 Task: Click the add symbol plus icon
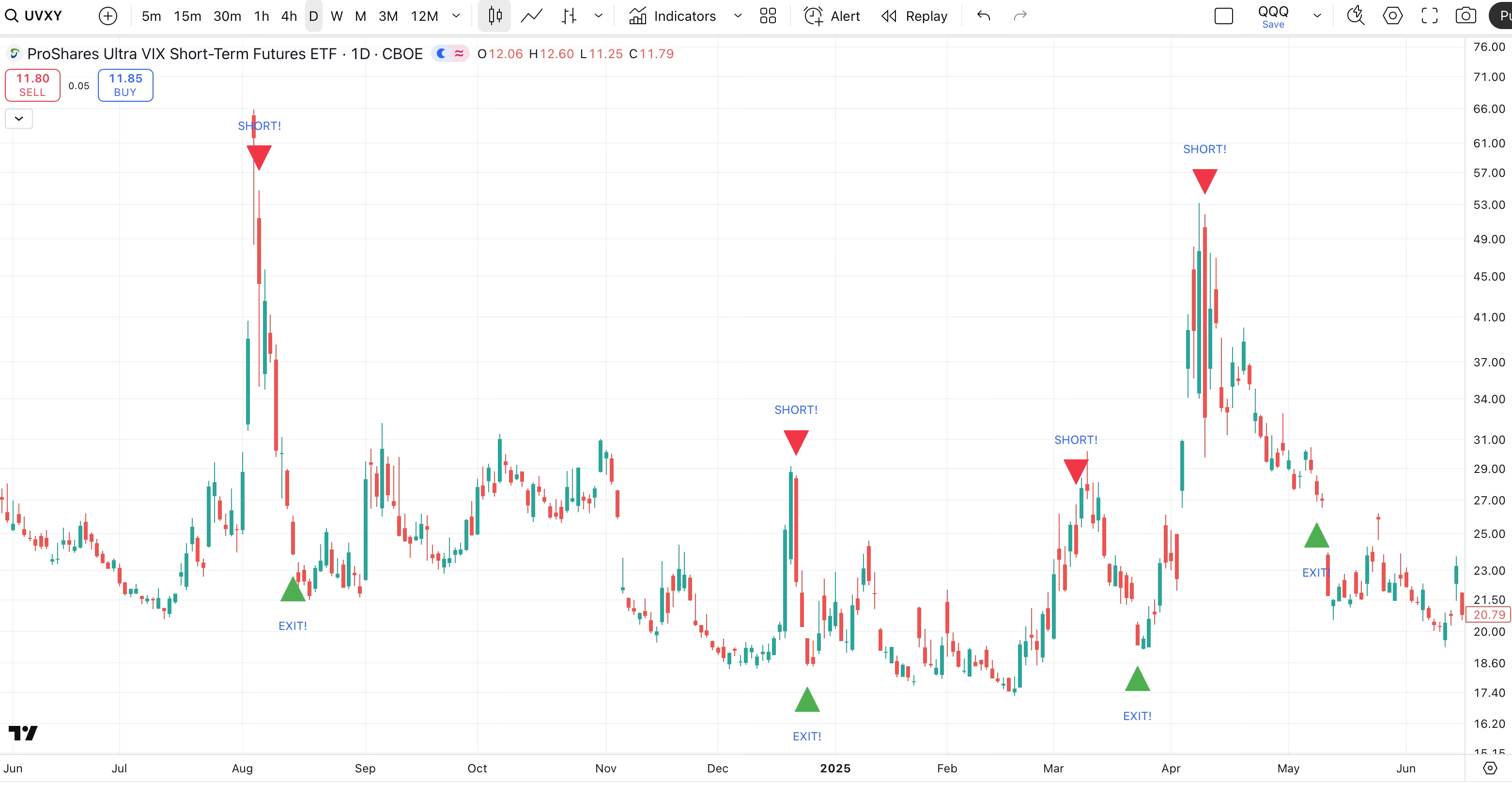tap(108, 16)
